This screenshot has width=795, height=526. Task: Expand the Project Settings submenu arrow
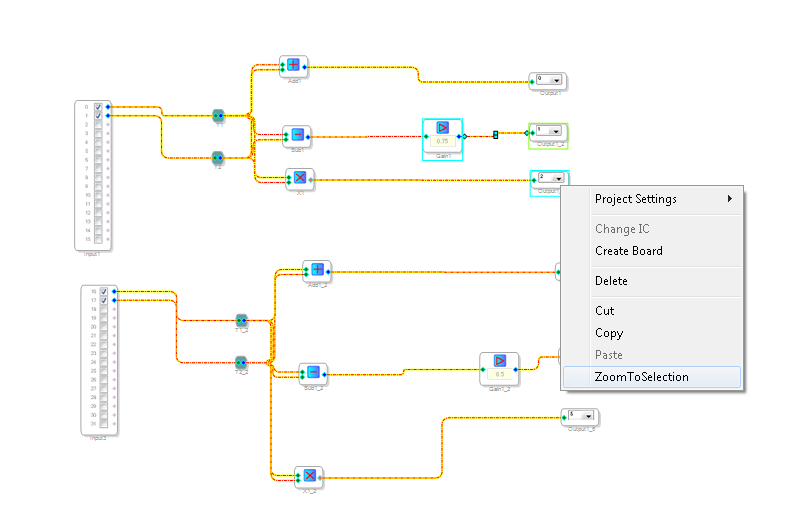(730, 199)
